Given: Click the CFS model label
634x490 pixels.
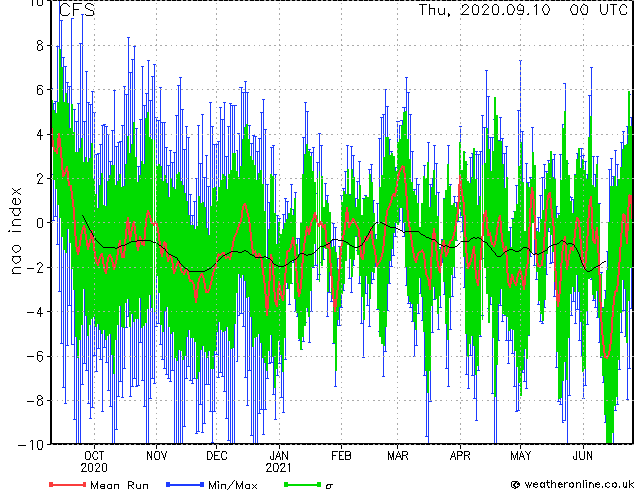Looking at the screenshot, I should (x=77, y=10).
